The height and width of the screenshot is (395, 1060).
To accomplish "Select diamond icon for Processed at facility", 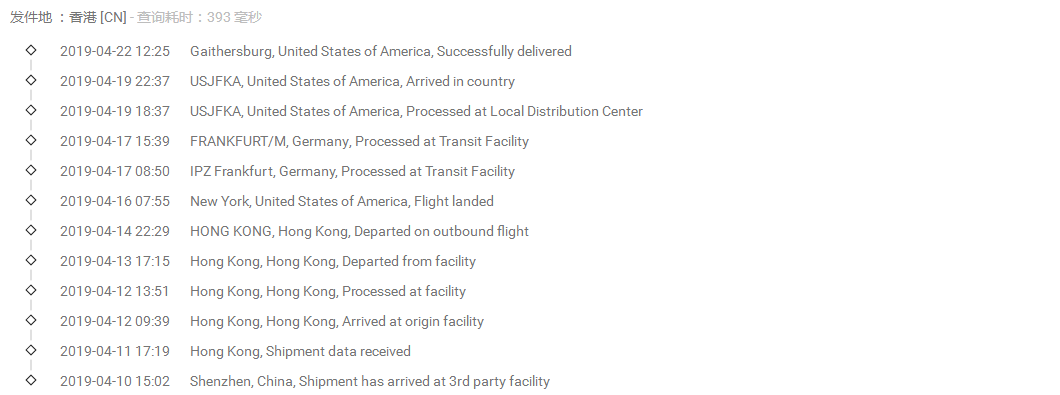I will [30, 289].
